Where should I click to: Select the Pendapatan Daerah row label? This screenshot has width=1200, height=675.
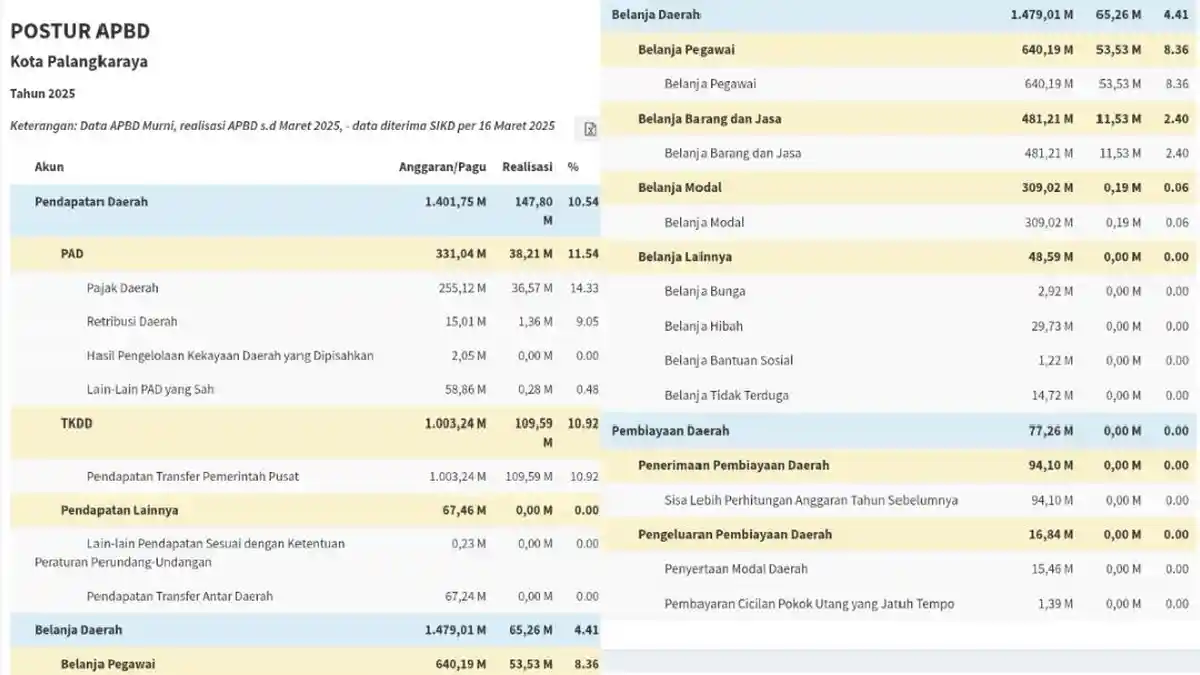pos(91,202)
